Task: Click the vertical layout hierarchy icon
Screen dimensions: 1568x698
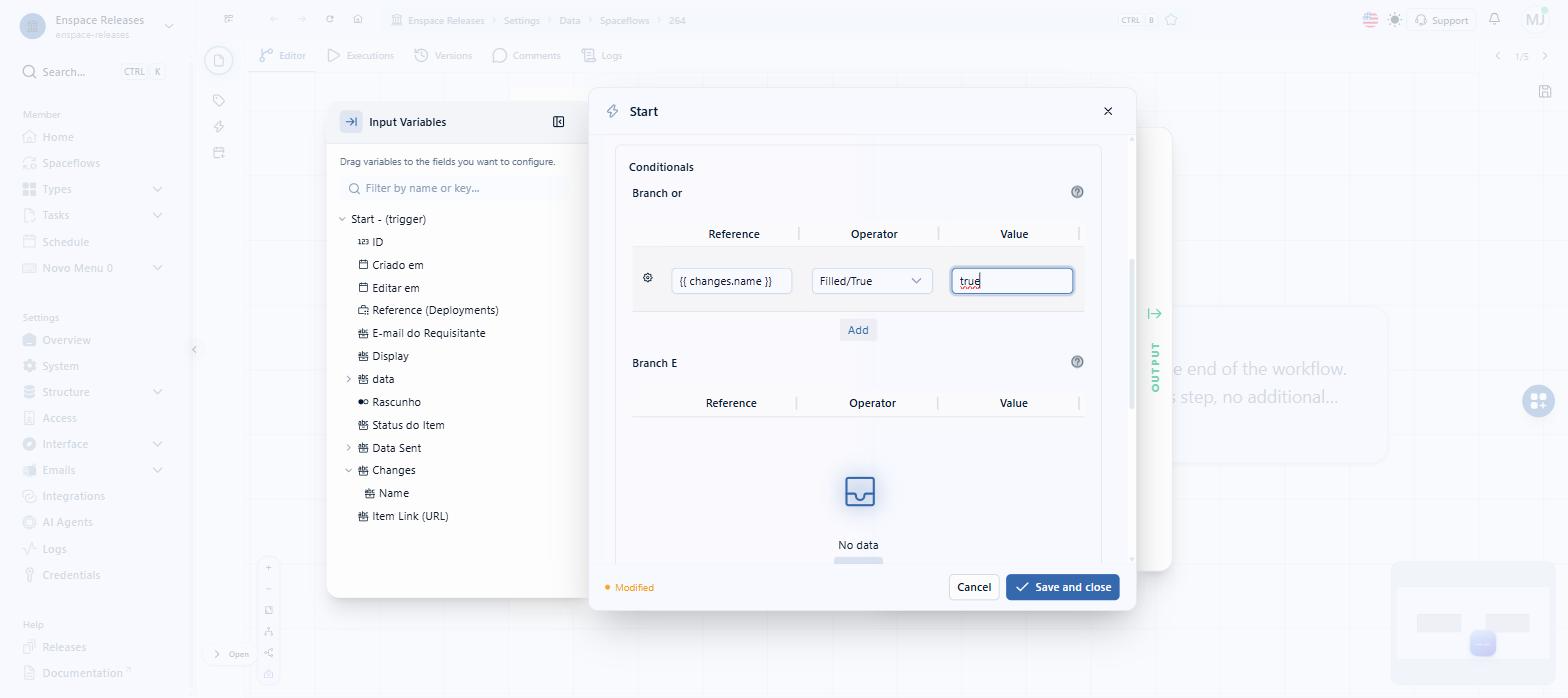Action: [x=268, y=632]
